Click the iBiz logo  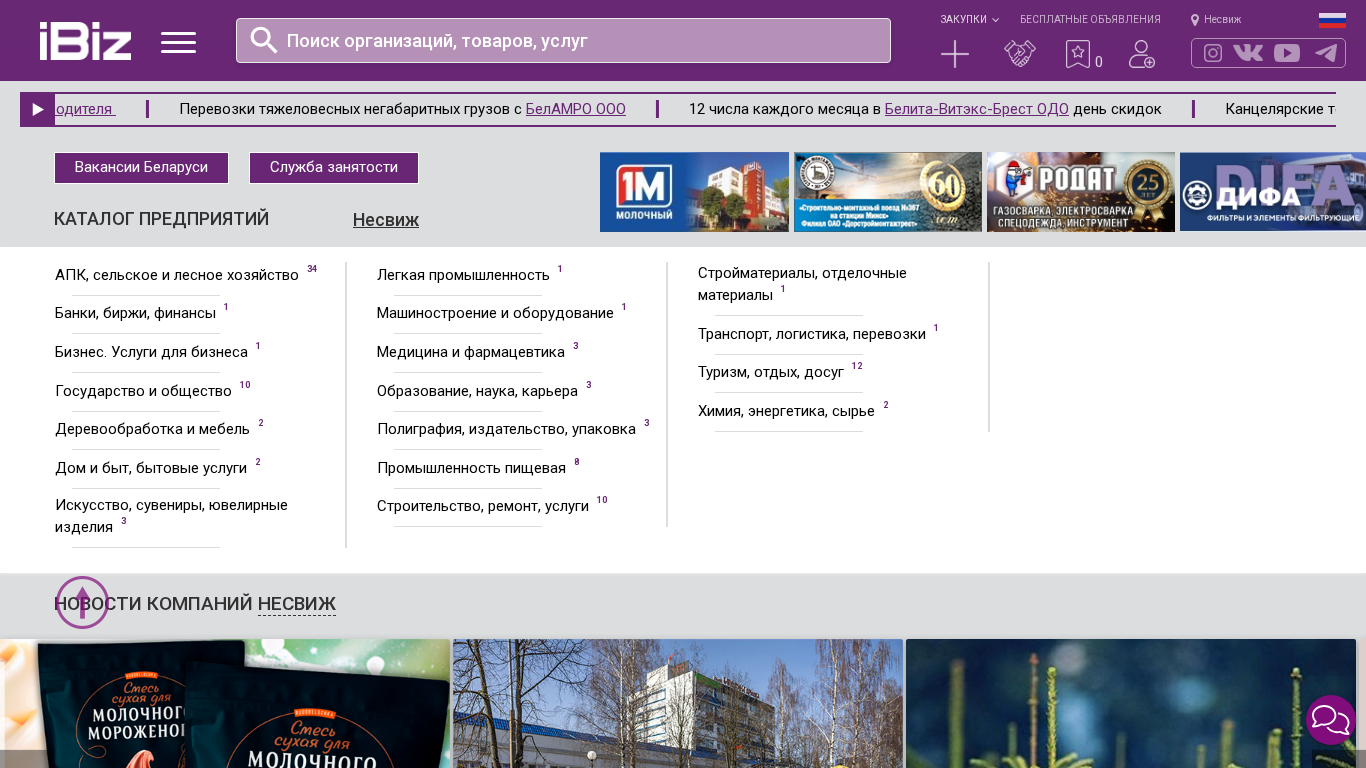coord(85,41)
